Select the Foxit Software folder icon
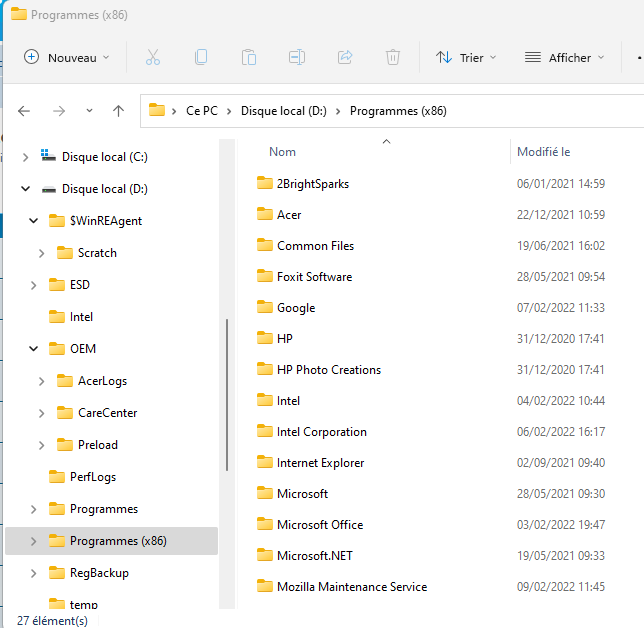This screenshot has height=628, width=644. pos(264,276)
